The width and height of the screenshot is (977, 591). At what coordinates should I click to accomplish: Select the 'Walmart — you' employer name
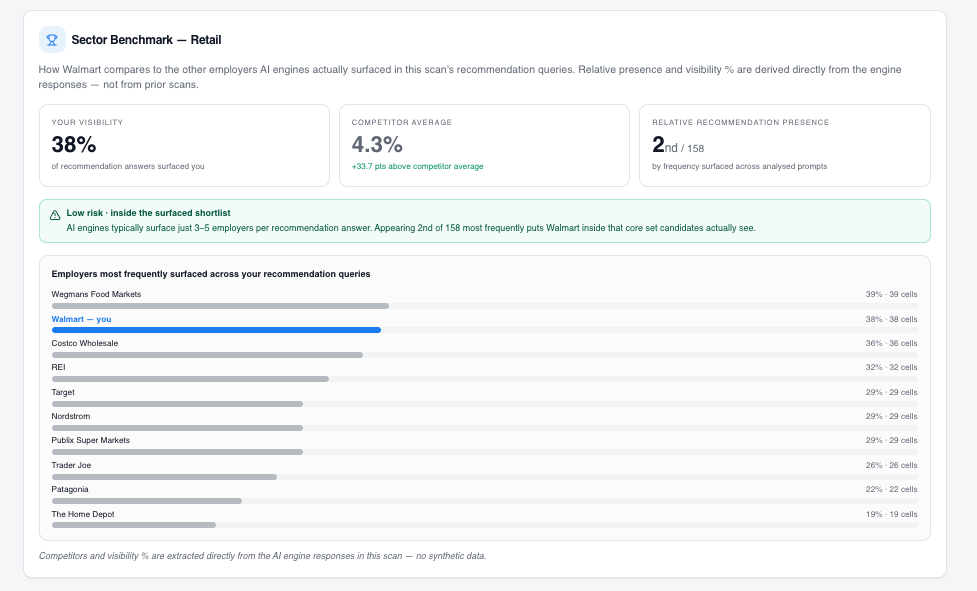point(82,319)
